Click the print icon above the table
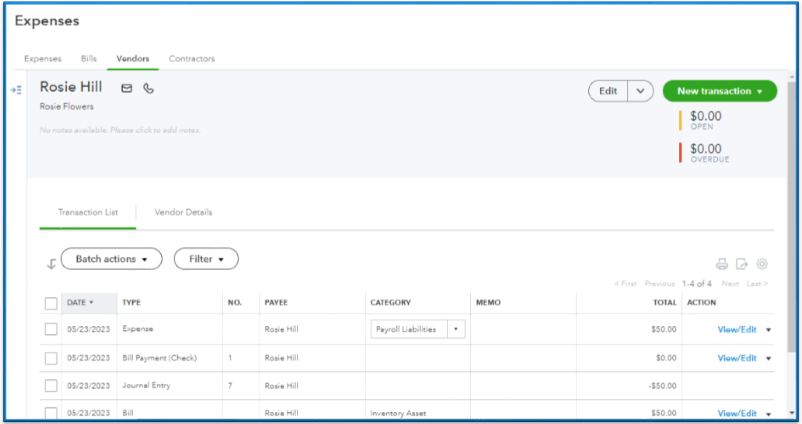This screenshot has width=802, height=424. [x=722, y=264]
